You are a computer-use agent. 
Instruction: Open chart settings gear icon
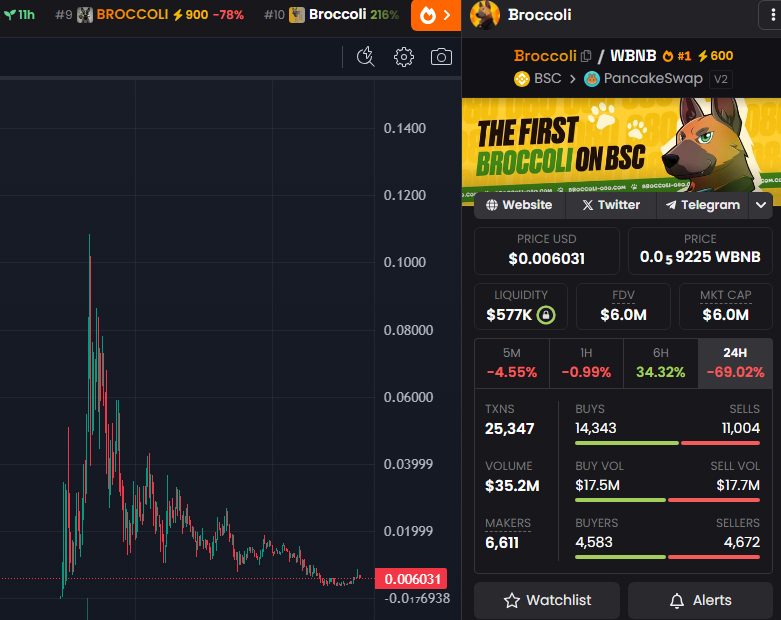[403, 57]
